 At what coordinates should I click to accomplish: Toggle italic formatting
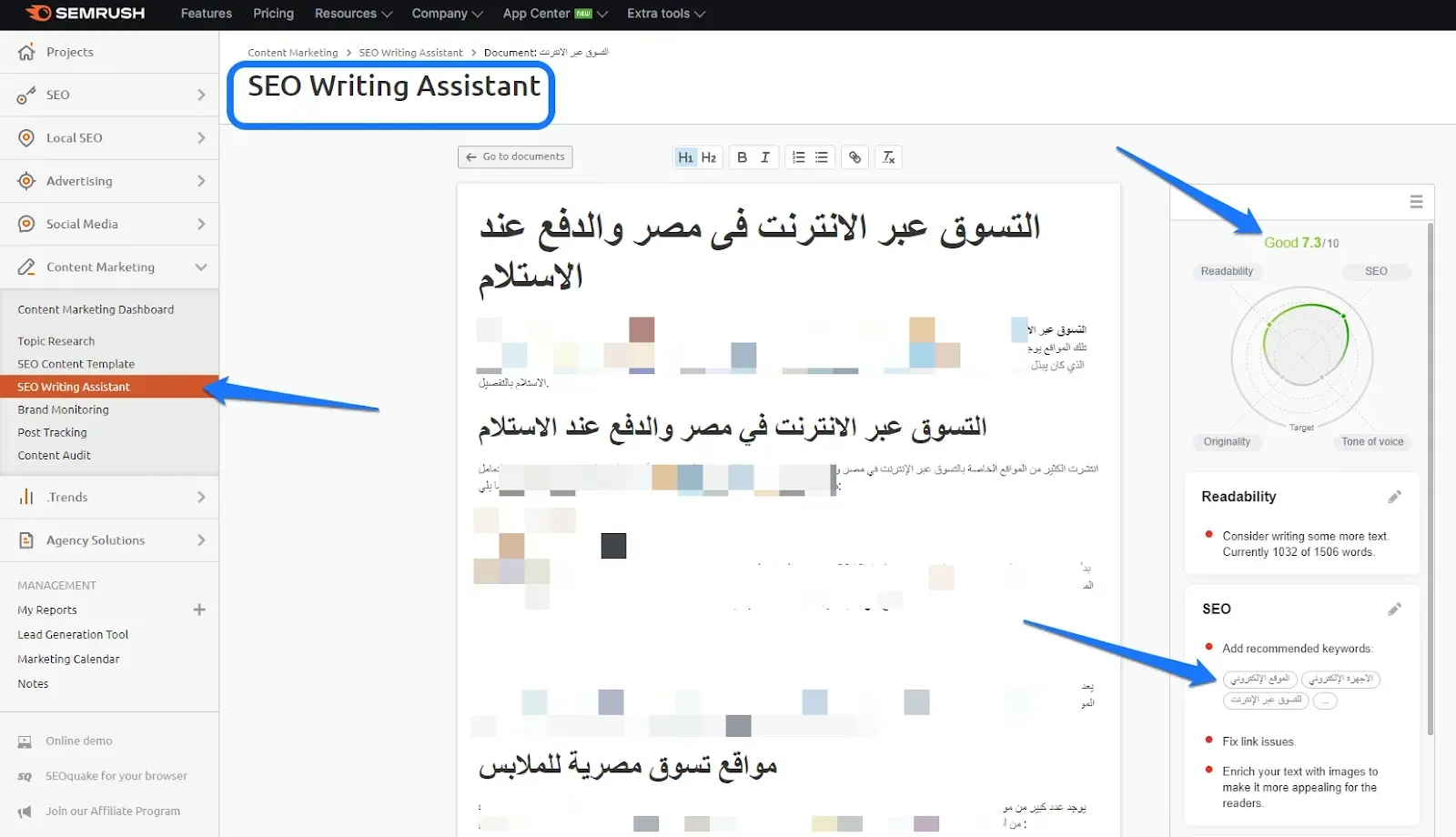(x=765, y=157)
